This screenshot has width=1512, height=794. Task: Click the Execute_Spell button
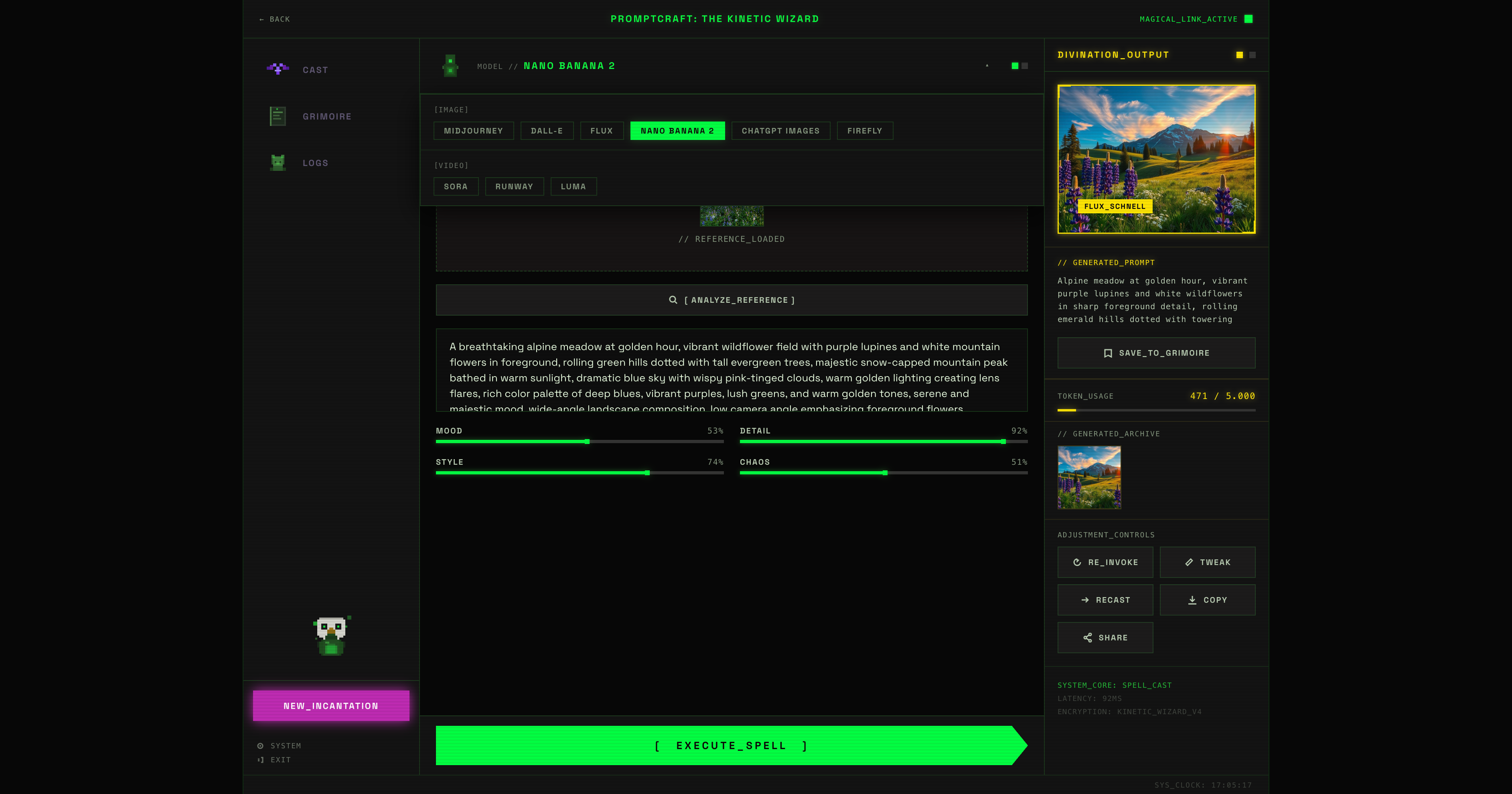(x=732, y=745)
